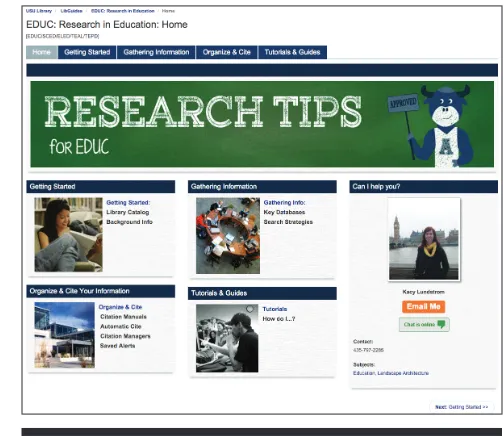Click the woman reading thumbnail
504x436 pixels.
68,235
